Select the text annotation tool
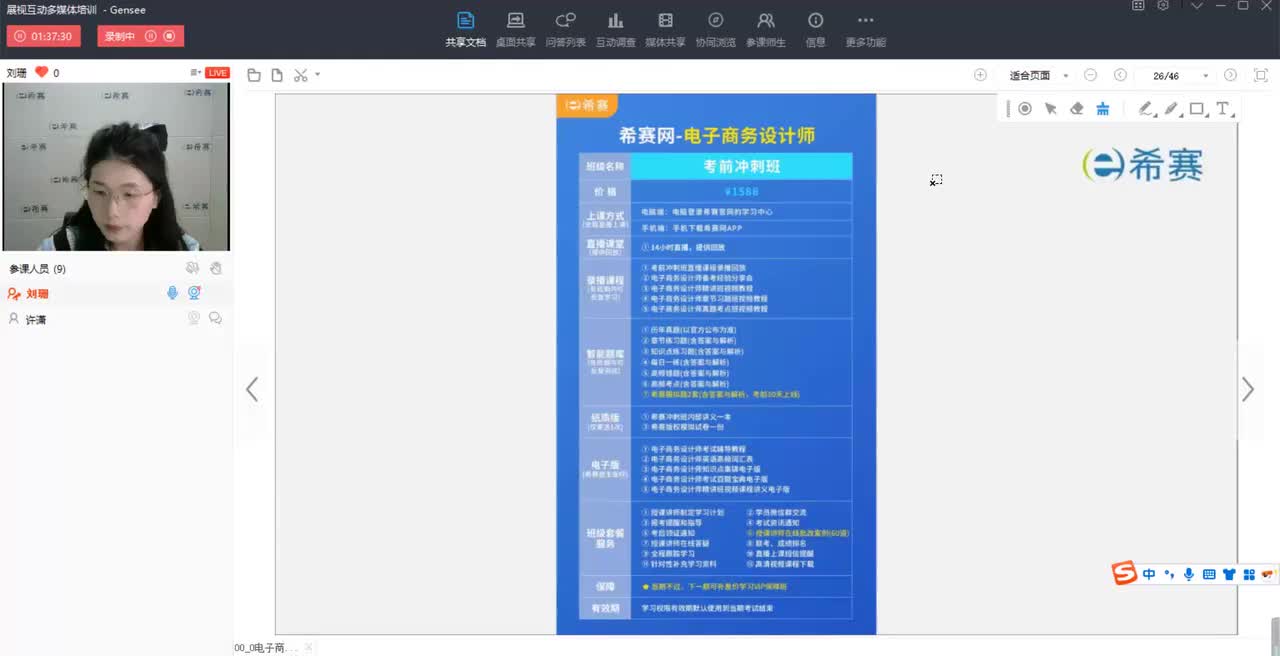1280x656 pixels. tap(1223, 109)
